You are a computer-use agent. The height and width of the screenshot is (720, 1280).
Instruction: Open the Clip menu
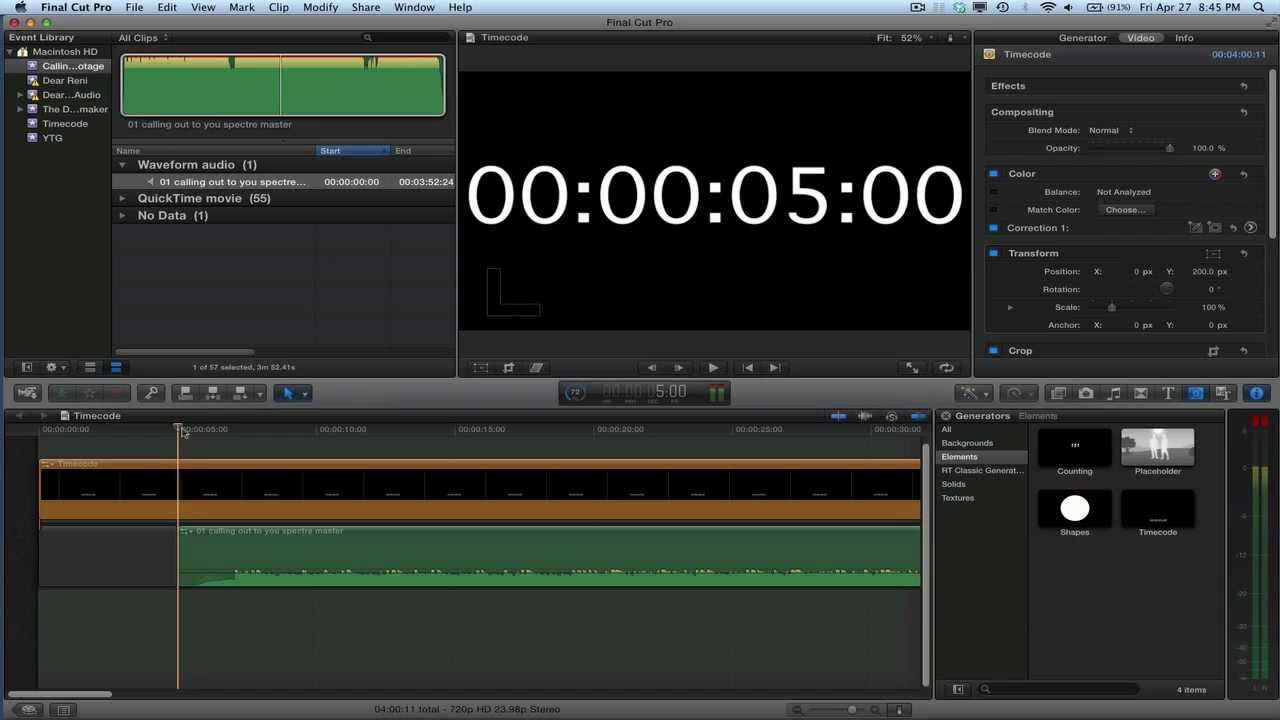(278, 7)
